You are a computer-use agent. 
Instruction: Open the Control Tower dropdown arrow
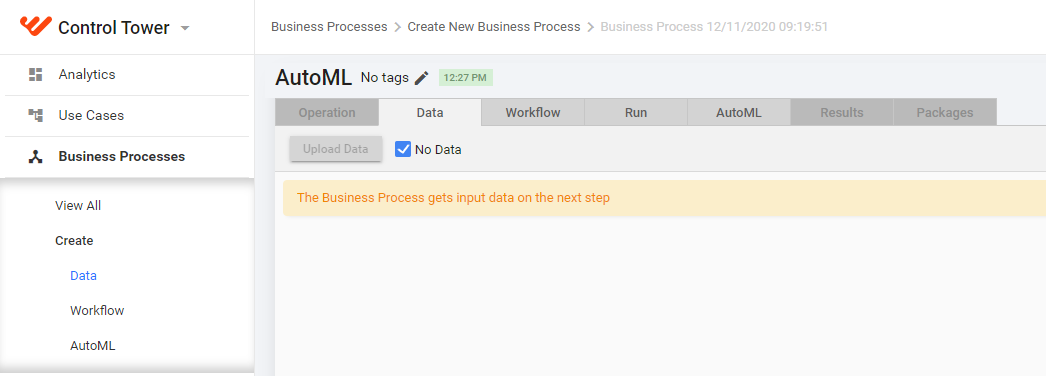(185, 28)
